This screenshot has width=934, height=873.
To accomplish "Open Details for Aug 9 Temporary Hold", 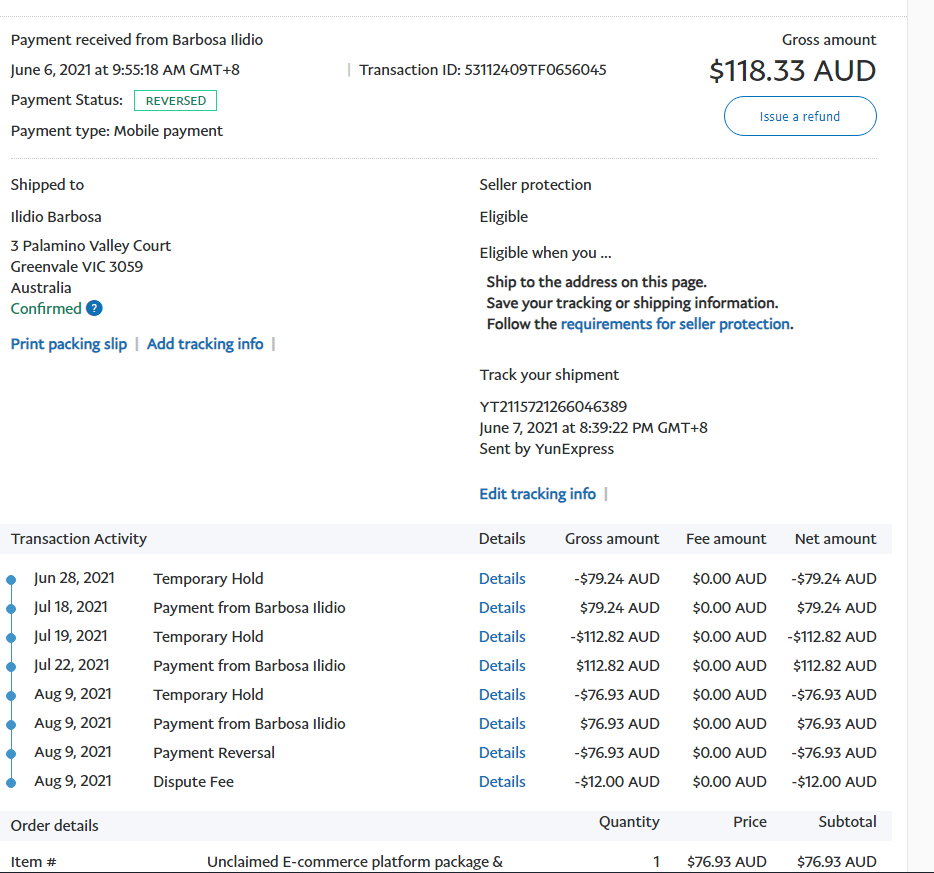I will tap(502, 695).
